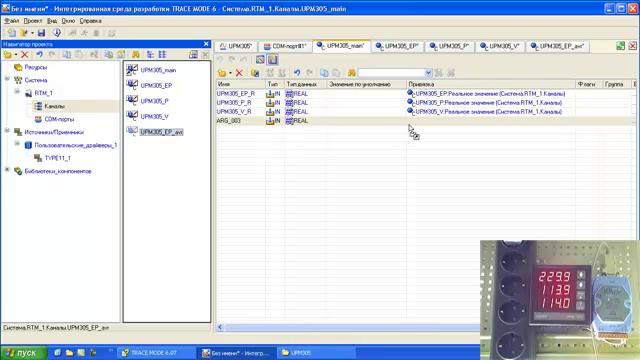Click the highlighted view-mode icon above arguments toolbar
640x360 pixels.
272,60
